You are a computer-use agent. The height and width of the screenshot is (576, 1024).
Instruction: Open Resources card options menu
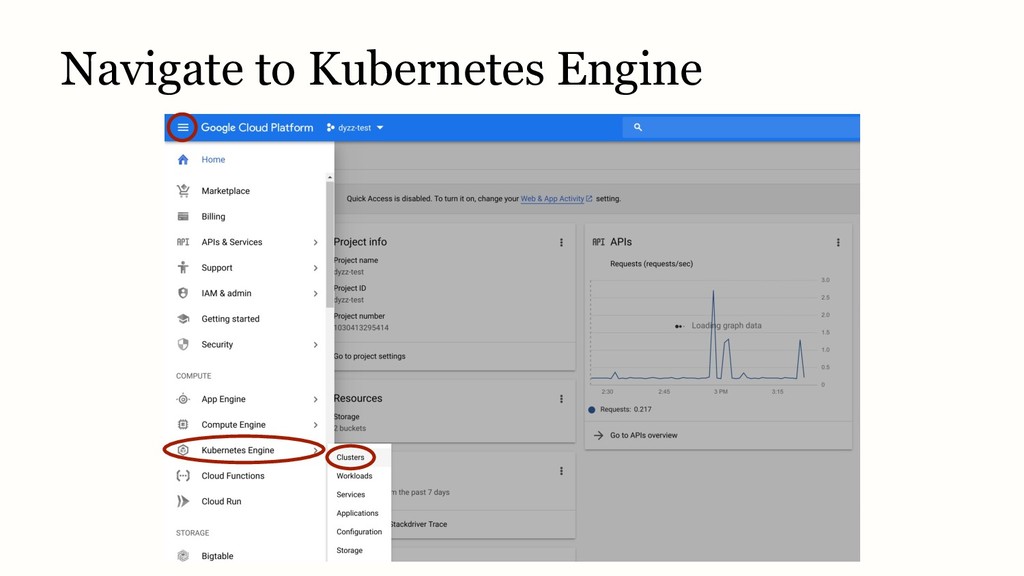coord(561,399)
